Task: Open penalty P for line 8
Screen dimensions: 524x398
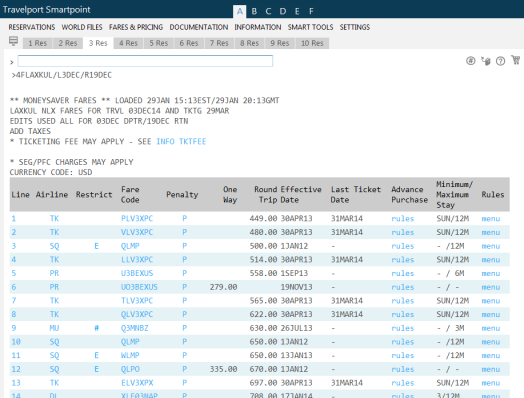Action: (184, 314)
